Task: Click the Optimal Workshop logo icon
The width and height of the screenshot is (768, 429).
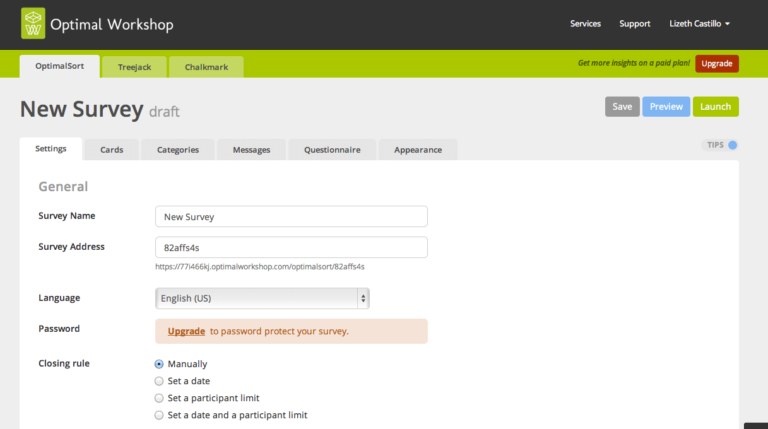Action: coord(33,22)
